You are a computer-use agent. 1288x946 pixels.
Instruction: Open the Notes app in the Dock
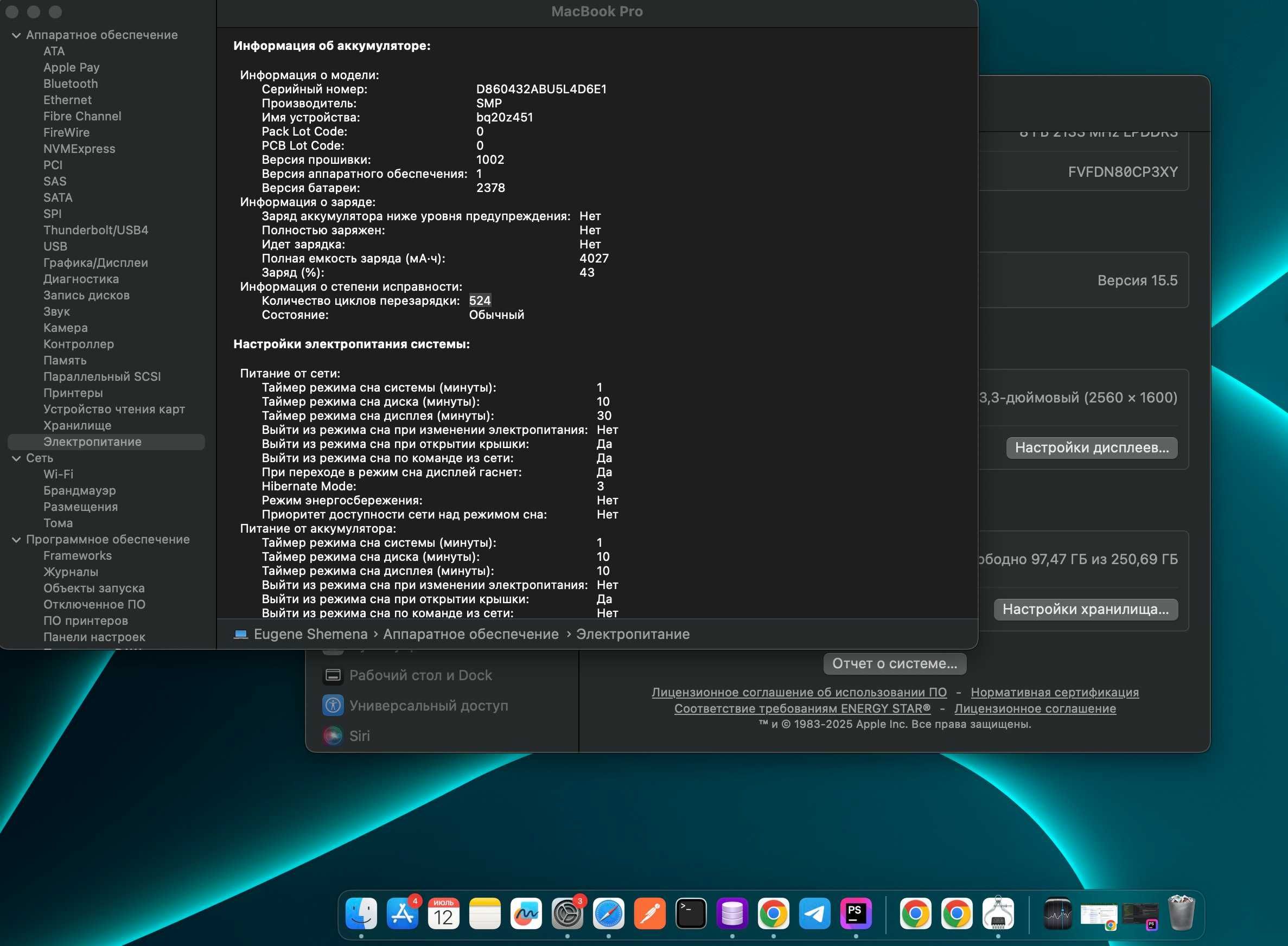click(485, 913)
